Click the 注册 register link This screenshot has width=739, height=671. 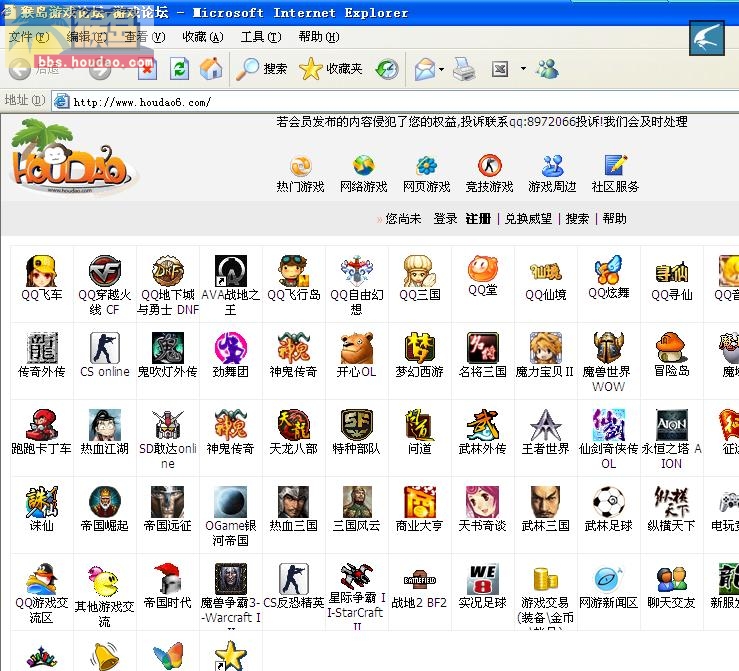[x=478, y=219]
